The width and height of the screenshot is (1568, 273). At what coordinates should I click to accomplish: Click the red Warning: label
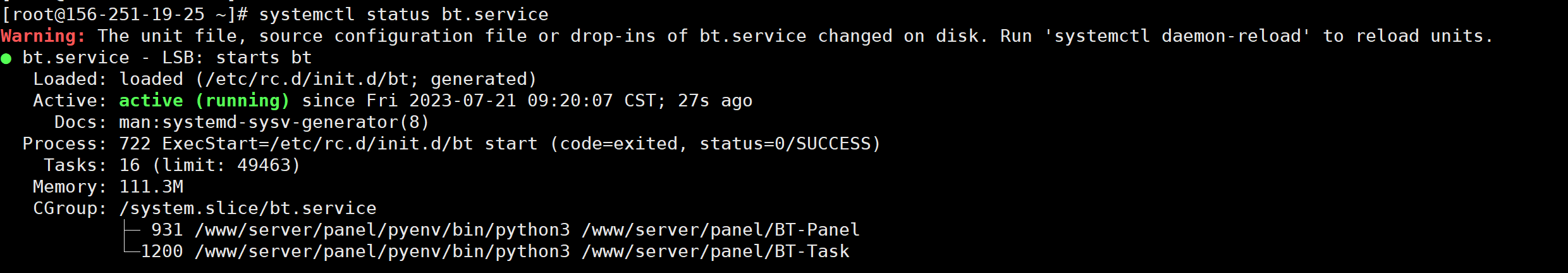click(43, 36)
